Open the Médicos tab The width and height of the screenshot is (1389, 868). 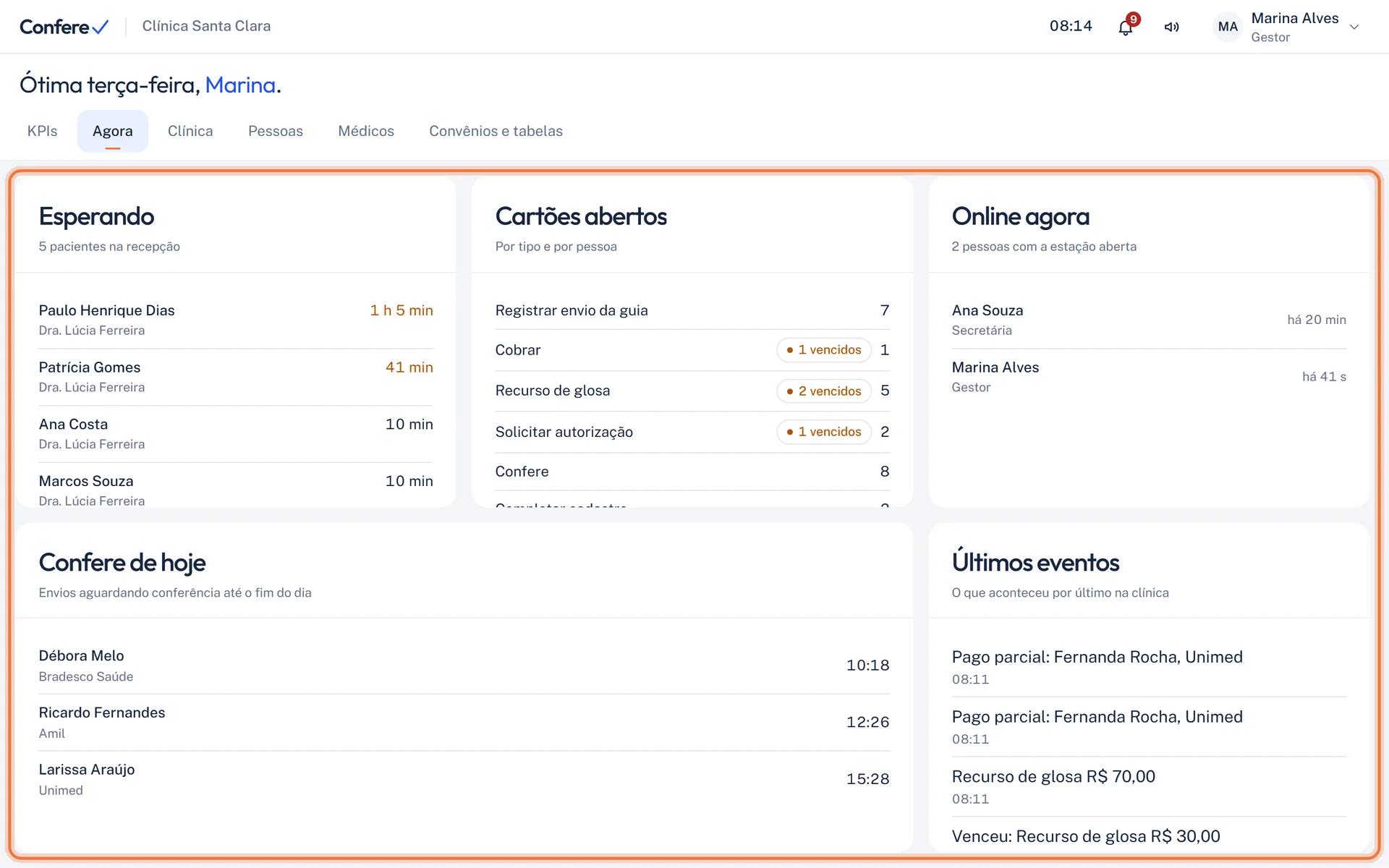coord(366,131)
